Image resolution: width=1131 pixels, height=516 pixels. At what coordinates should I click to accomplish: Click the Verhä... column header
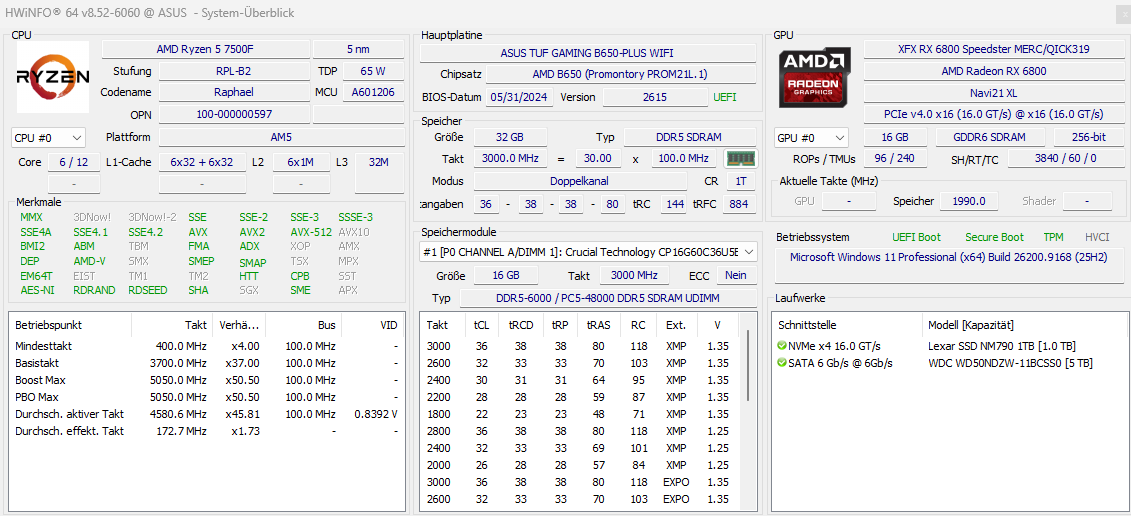pos(237,325)
